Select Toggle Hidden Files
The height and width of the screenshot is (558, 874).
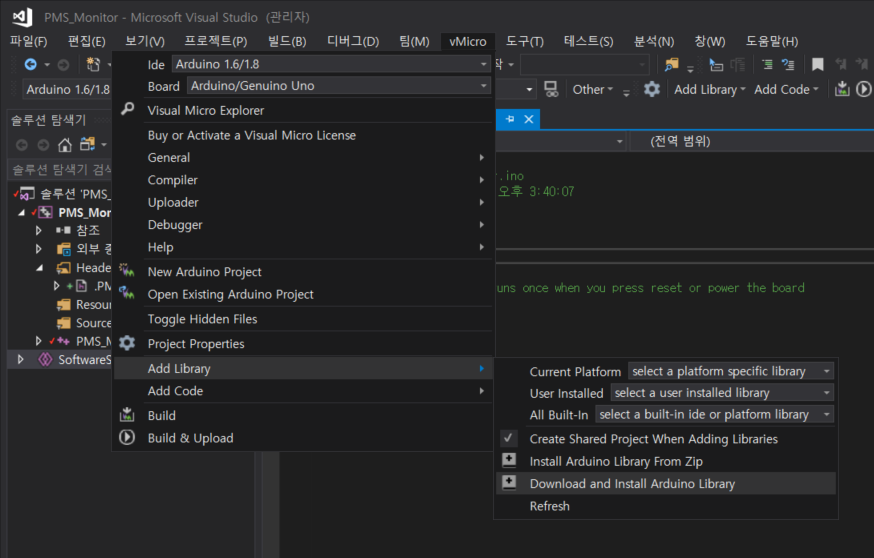[304, 319]
